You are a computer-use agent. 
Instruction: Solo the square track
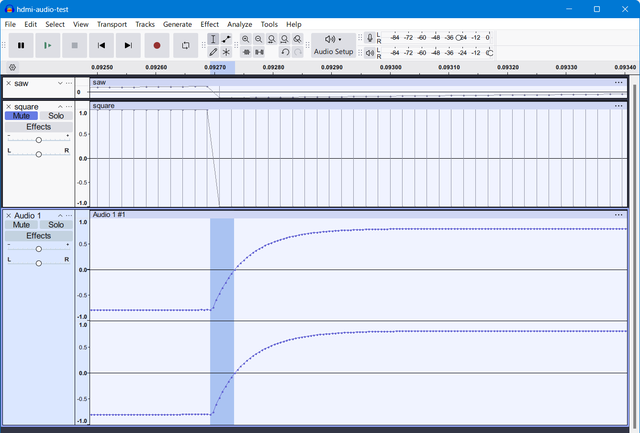[x=56, y=116]
